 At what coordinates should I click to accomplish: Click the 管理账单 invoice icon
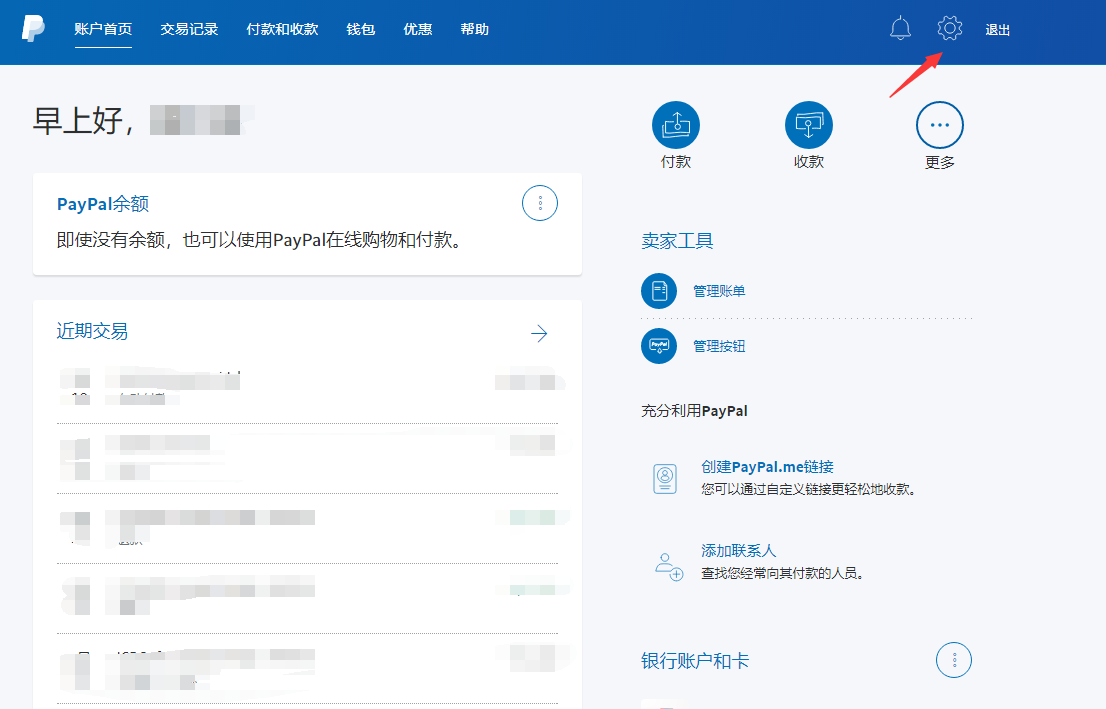659,291
